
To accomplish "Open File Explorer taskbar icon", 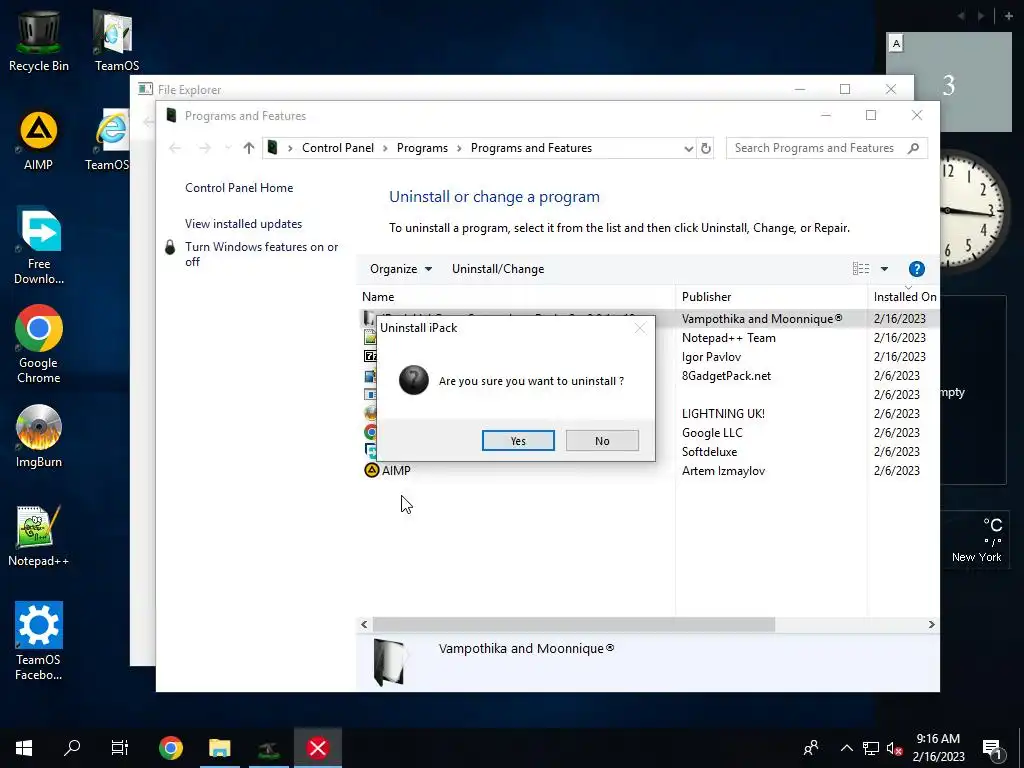I will tap(219, 748).
